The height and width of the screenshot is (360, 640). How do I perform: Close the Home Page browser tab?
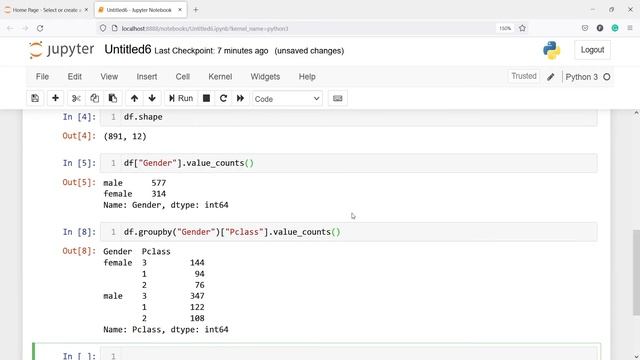(x=86, y=10)
